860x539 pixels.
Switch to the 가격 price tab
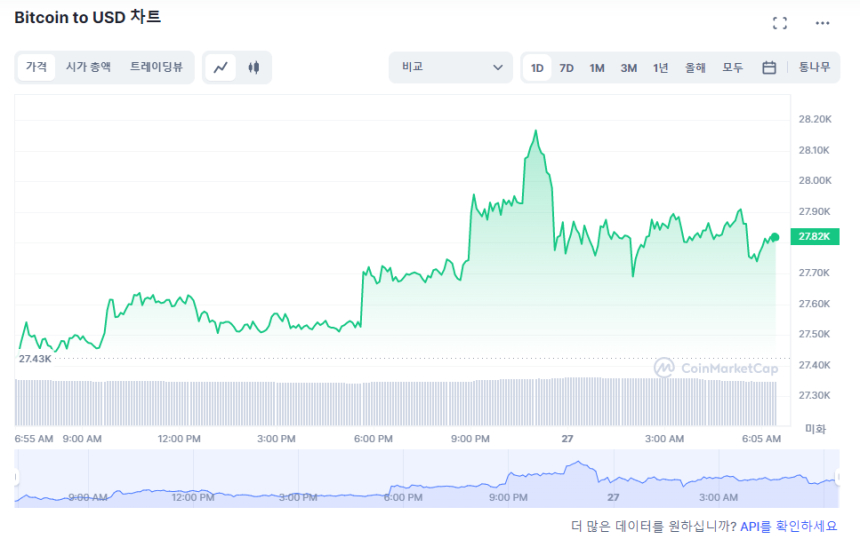[x=36, y=67]
